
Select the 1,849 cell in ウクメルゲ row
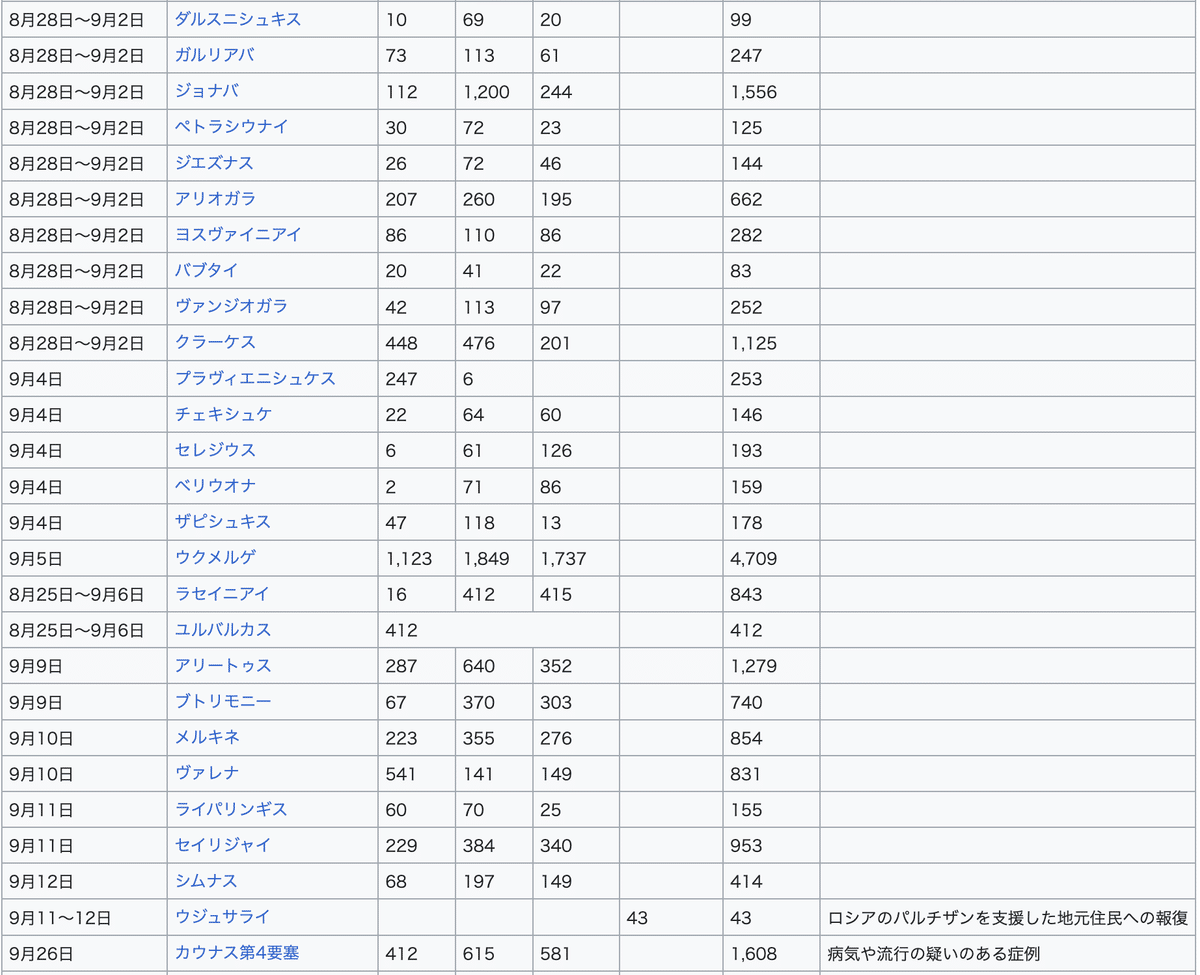click(x=486, y=559)
